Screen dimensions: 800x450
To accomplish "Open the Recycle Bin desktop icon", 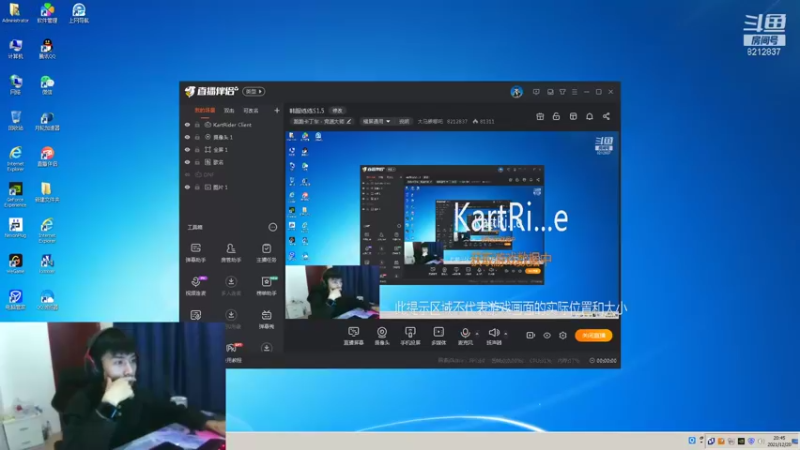I will click(x=15, y=121).
